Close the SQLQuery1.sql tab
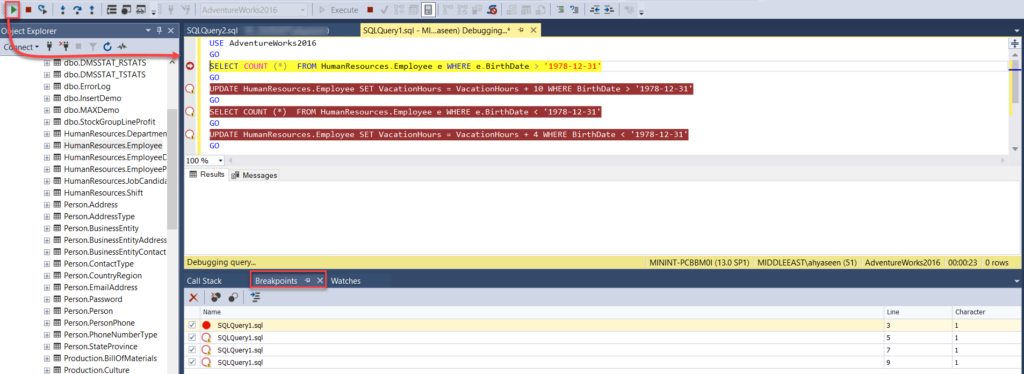Screen dimensions: 1024x374 [x=533, y=31]
